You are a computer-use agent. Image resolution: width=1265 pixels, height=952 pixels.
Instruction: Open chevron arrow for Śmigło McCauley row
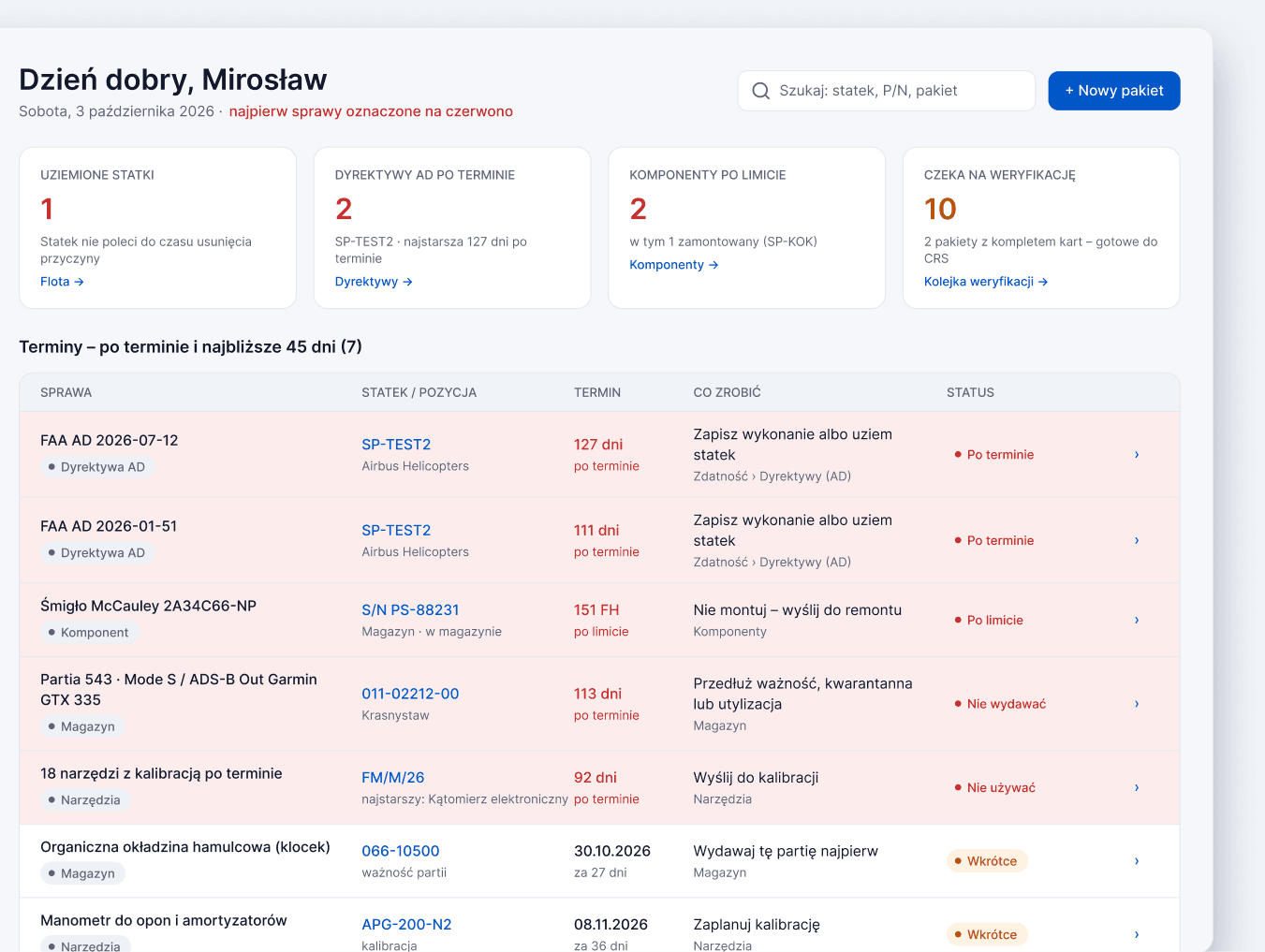[x=1137, y=620]
